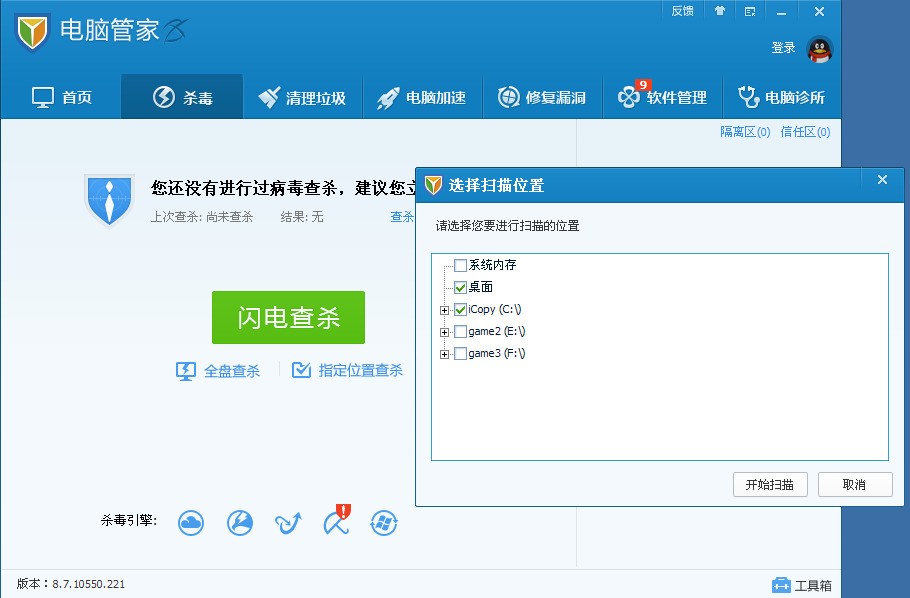Open the 工具箱 label
Screen dimensions: 910x598
pos(813,585)
